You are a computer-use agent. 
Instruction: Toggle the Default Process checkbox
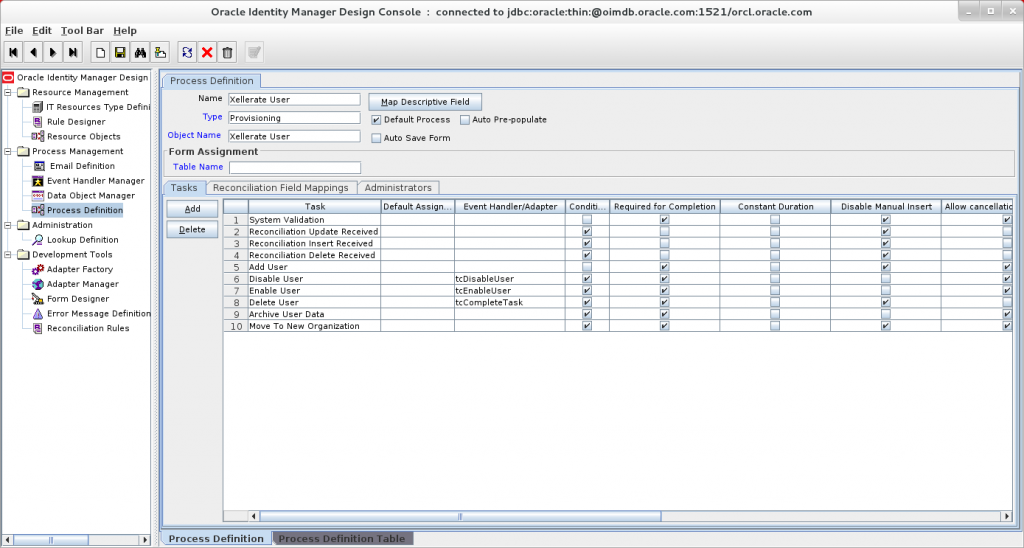pos(376,120)
